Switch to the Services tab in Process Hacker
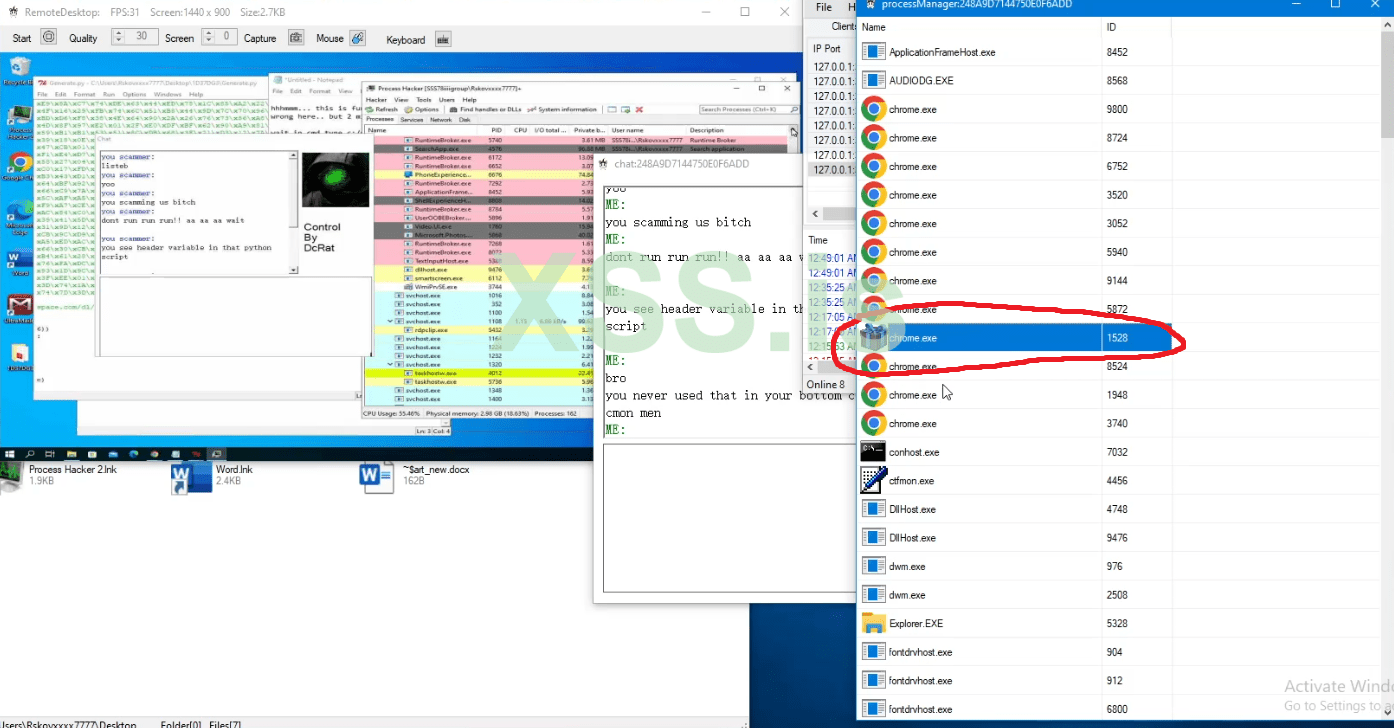The image size is (1394, 728). coord(411,119)
